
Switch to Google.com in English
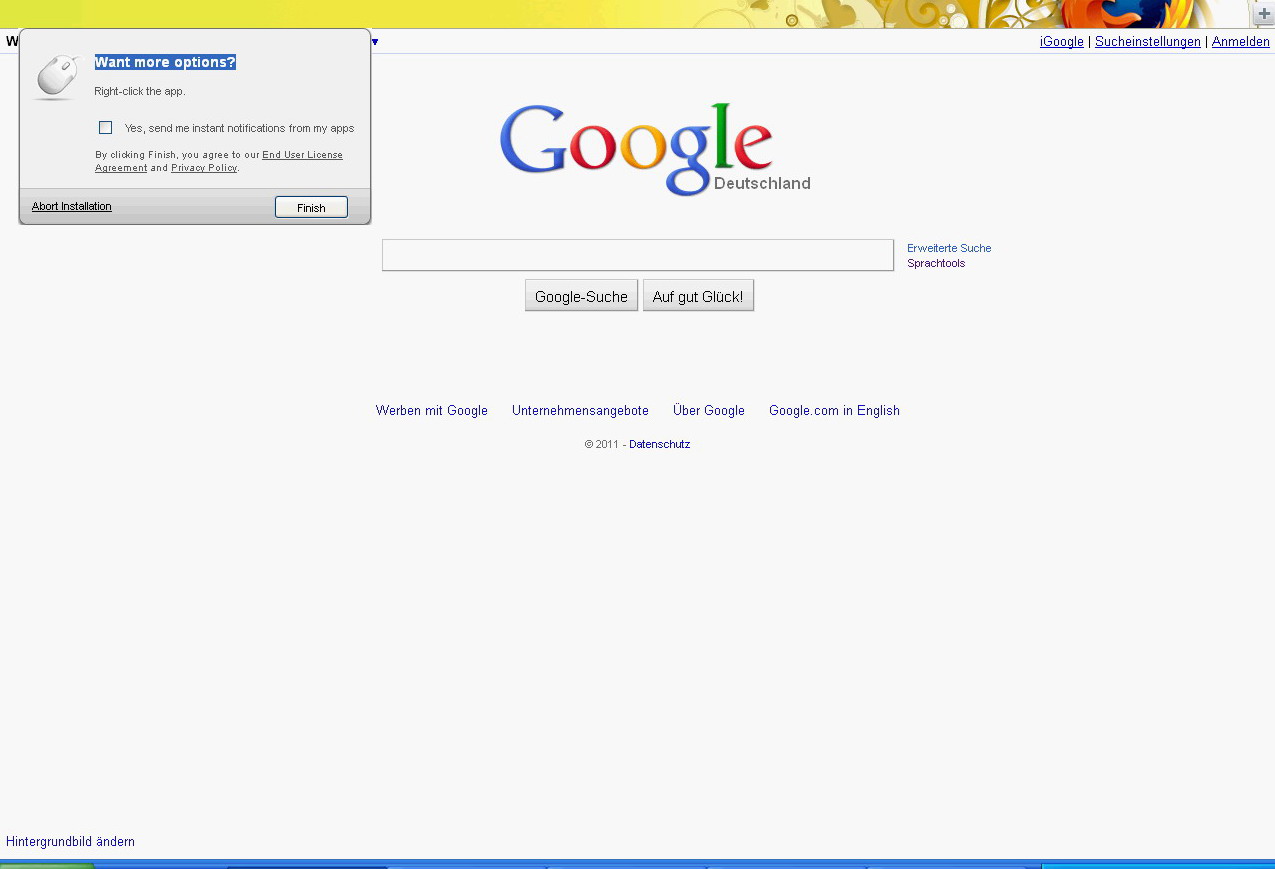[x=834, y=410]
